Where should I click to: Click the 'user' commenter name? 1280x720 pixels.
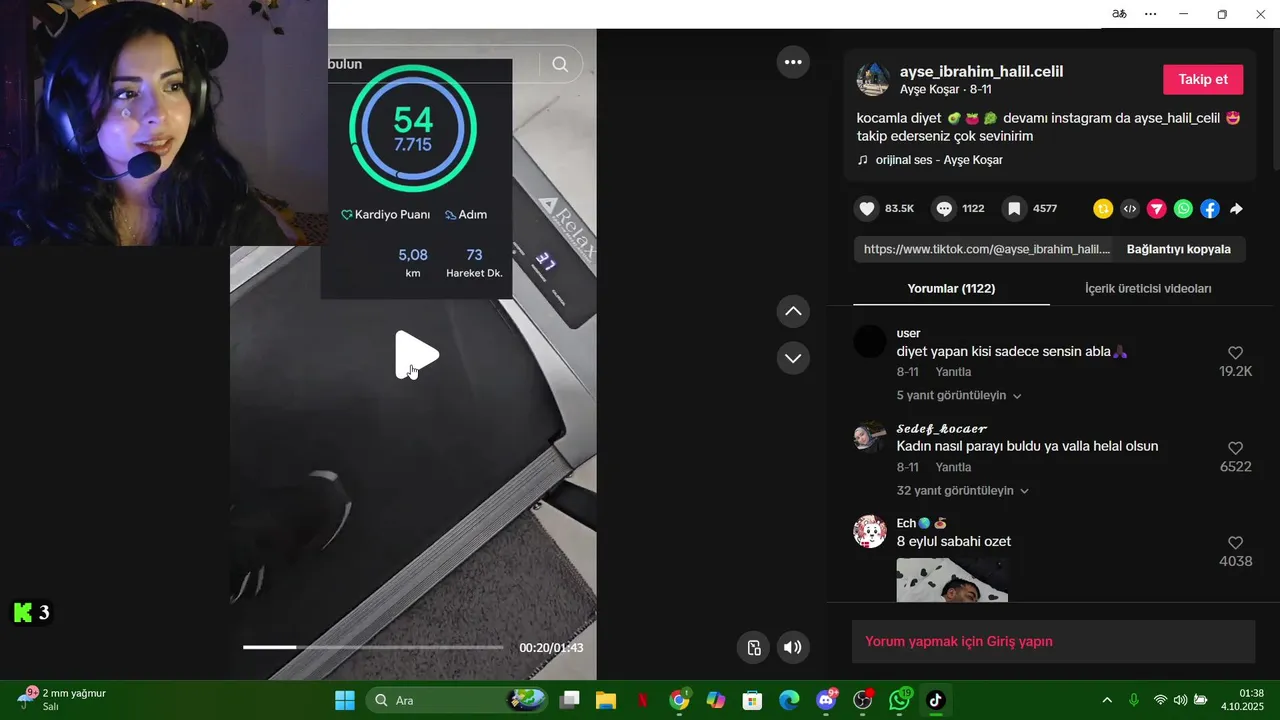click(908, 333)
